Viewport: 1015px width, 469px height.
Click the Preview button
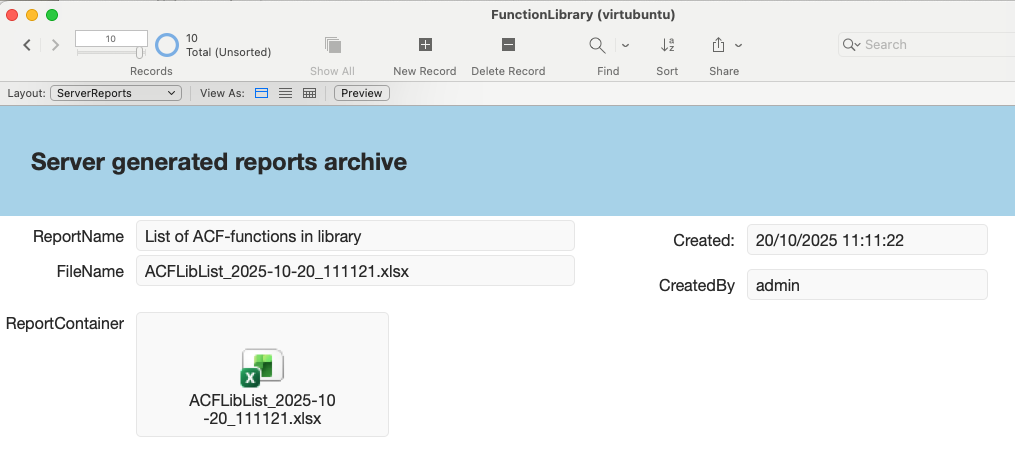[362, 93]
